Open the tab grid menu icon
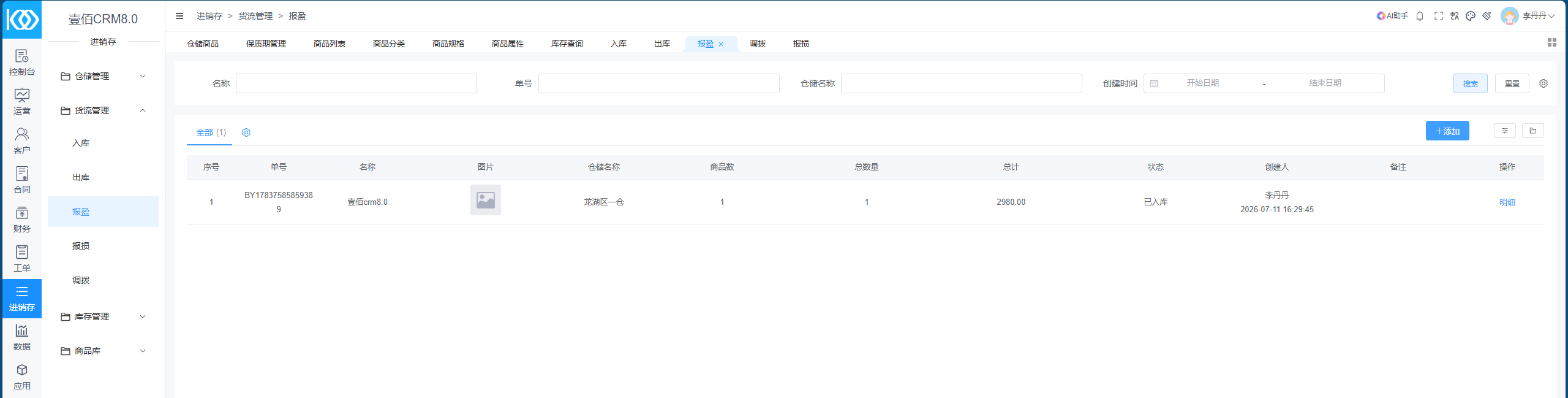The width and height of the screenshot is (1568, 398). tap(1552, 42)
